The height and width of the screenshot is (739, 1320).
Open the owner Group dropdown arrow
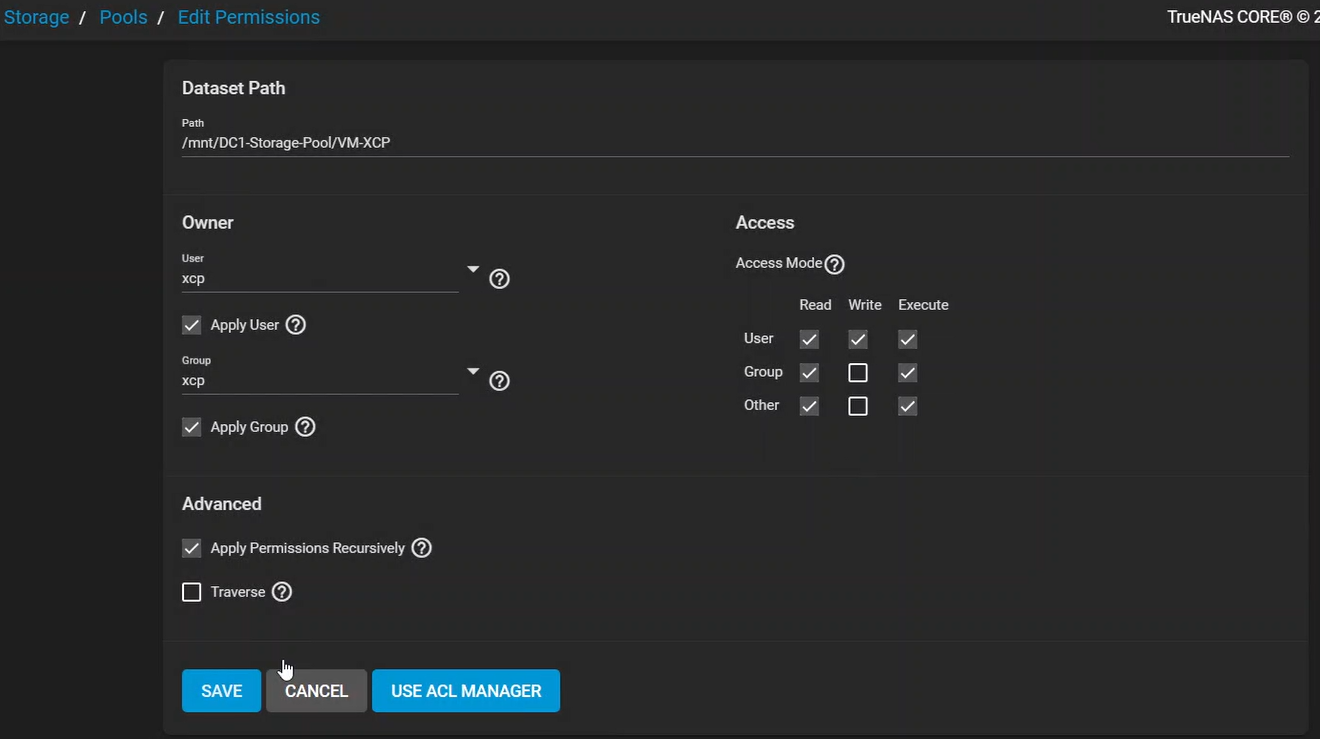pyautogui.click(x=473, y=372)
